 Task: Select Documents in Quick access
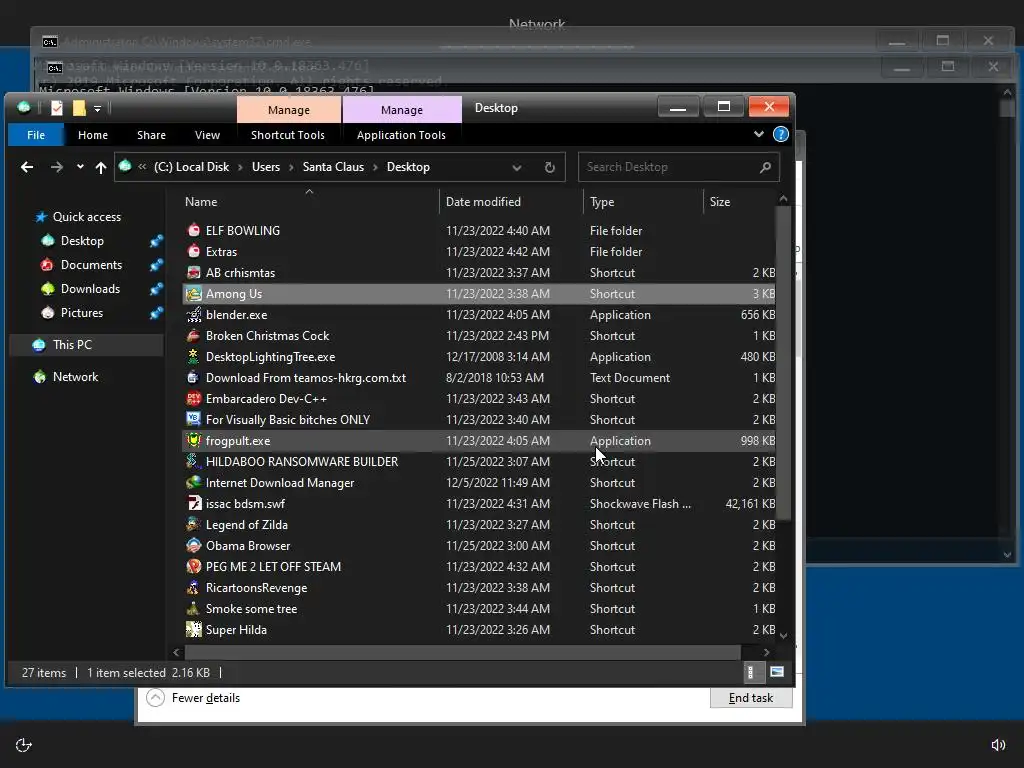click(x=91, y=264)
